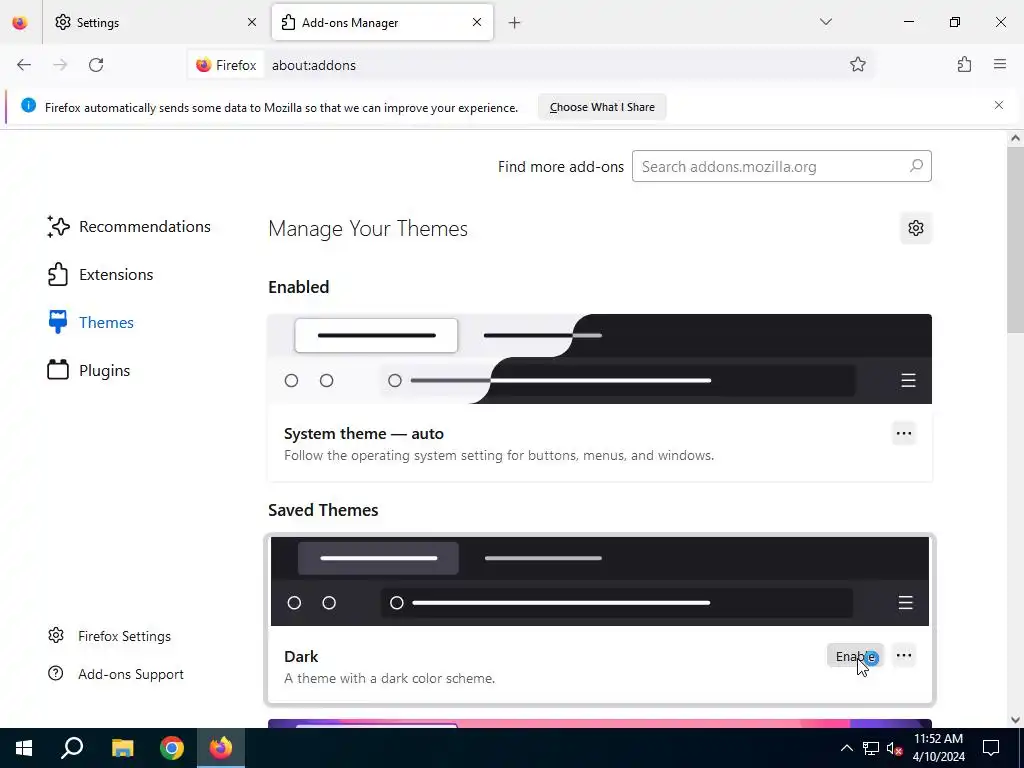Click the Firefox View icon in the tab strip
The width and height of the screenshot is (1024, 768).
20,22
